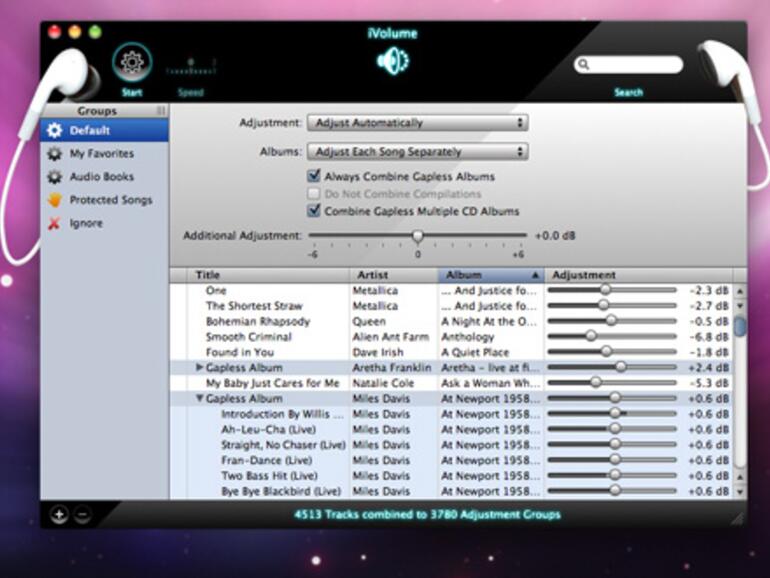Open My Favorites group

100,154
